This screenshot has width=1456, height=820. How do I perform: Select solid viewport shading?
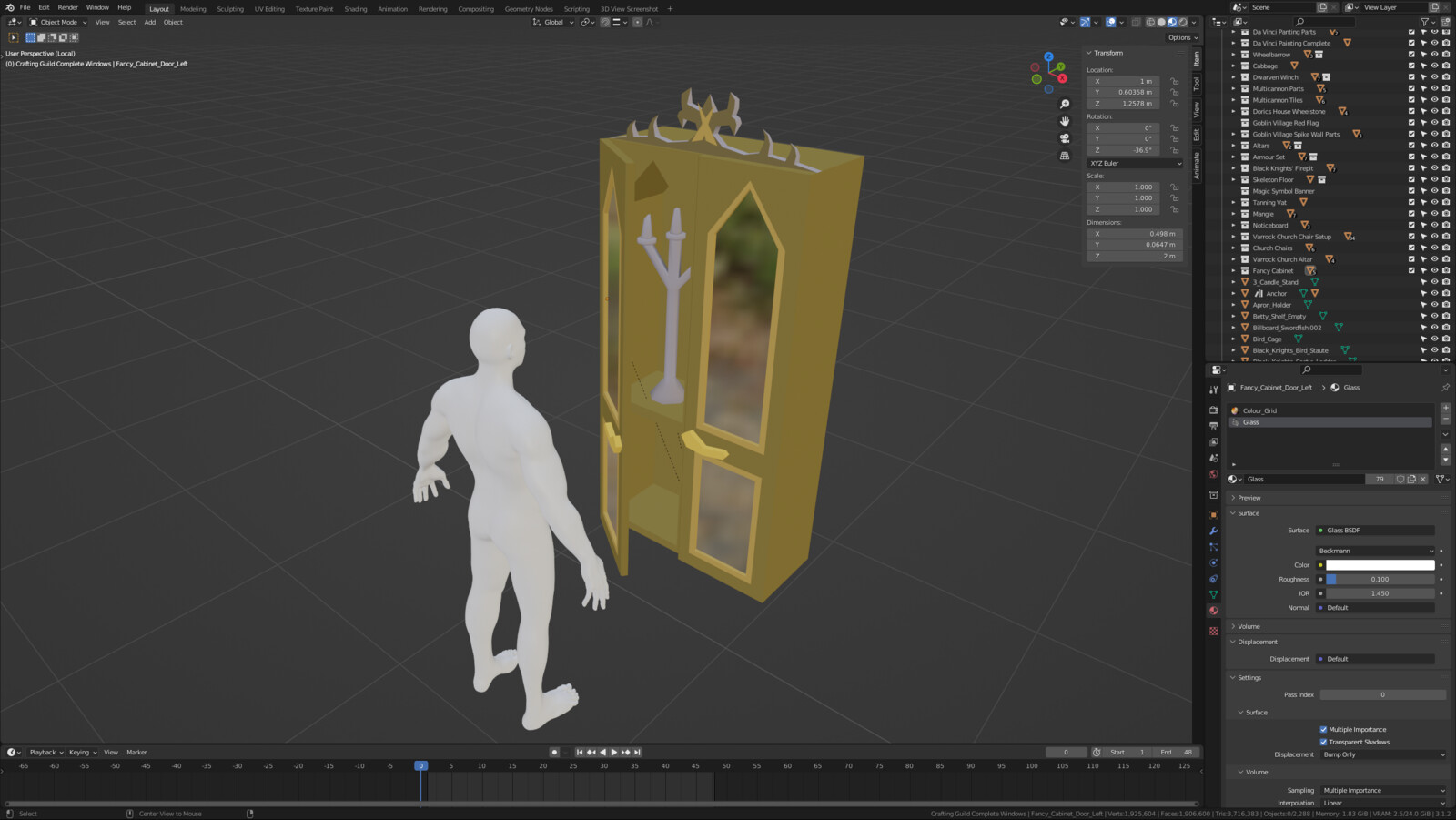[x=1161, y=22]
